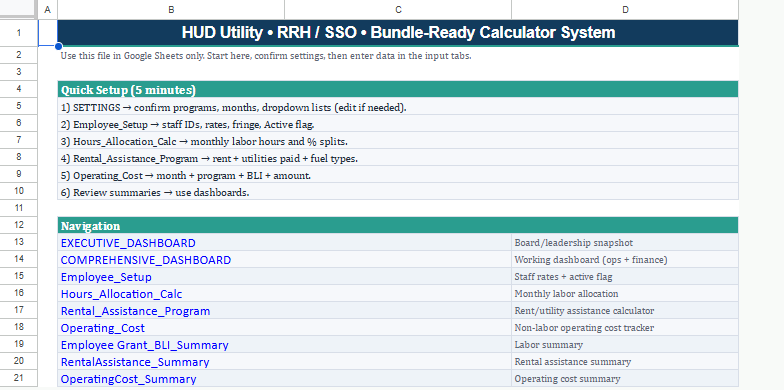Viewport: 784px width, 390px height.
Task: Select step 6 Review summaries cell
Action: tap(398, 192)
